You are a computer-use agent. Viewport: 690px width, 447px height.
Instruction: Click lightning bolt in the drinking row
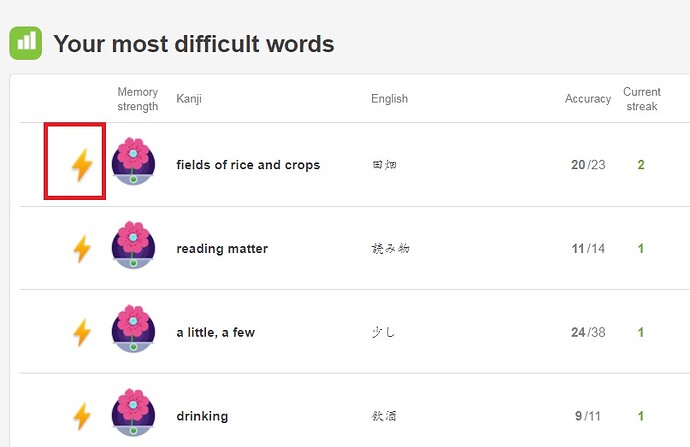pos(82,416)
